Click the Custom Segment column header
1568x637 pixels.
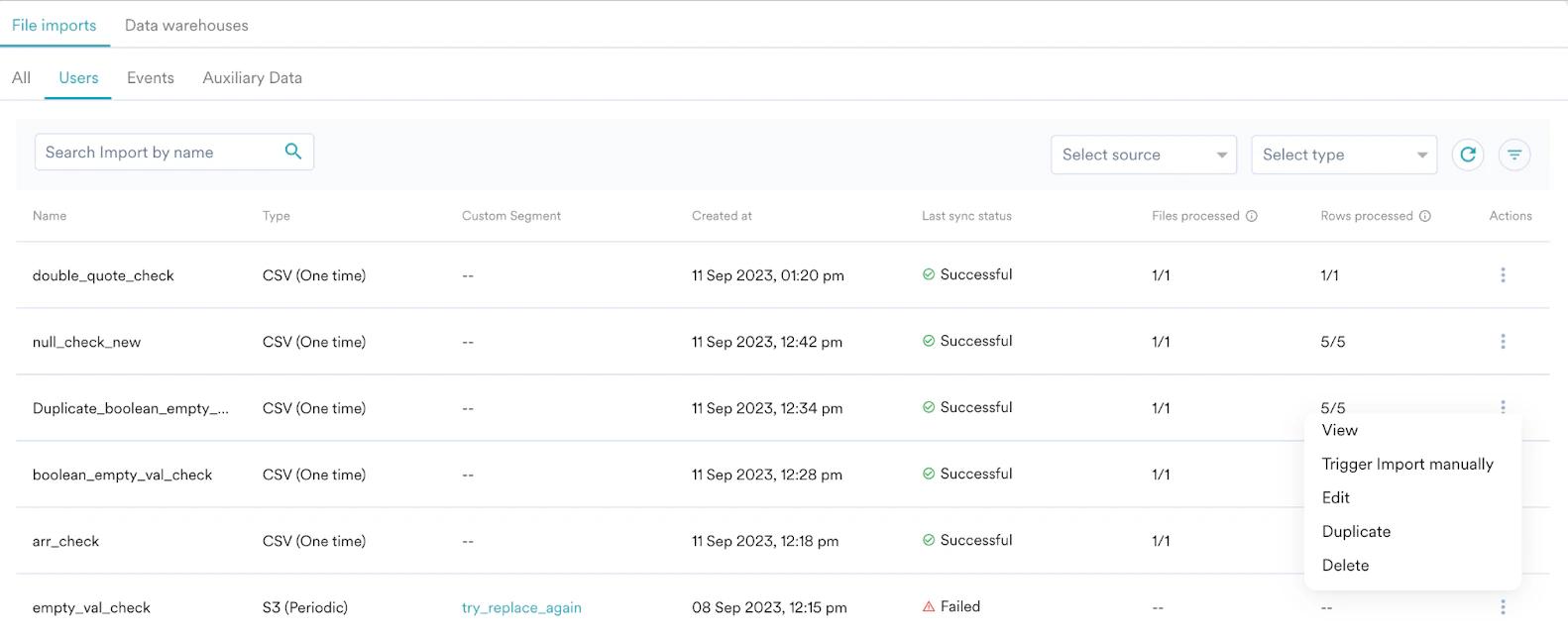[x=511, y=216]
